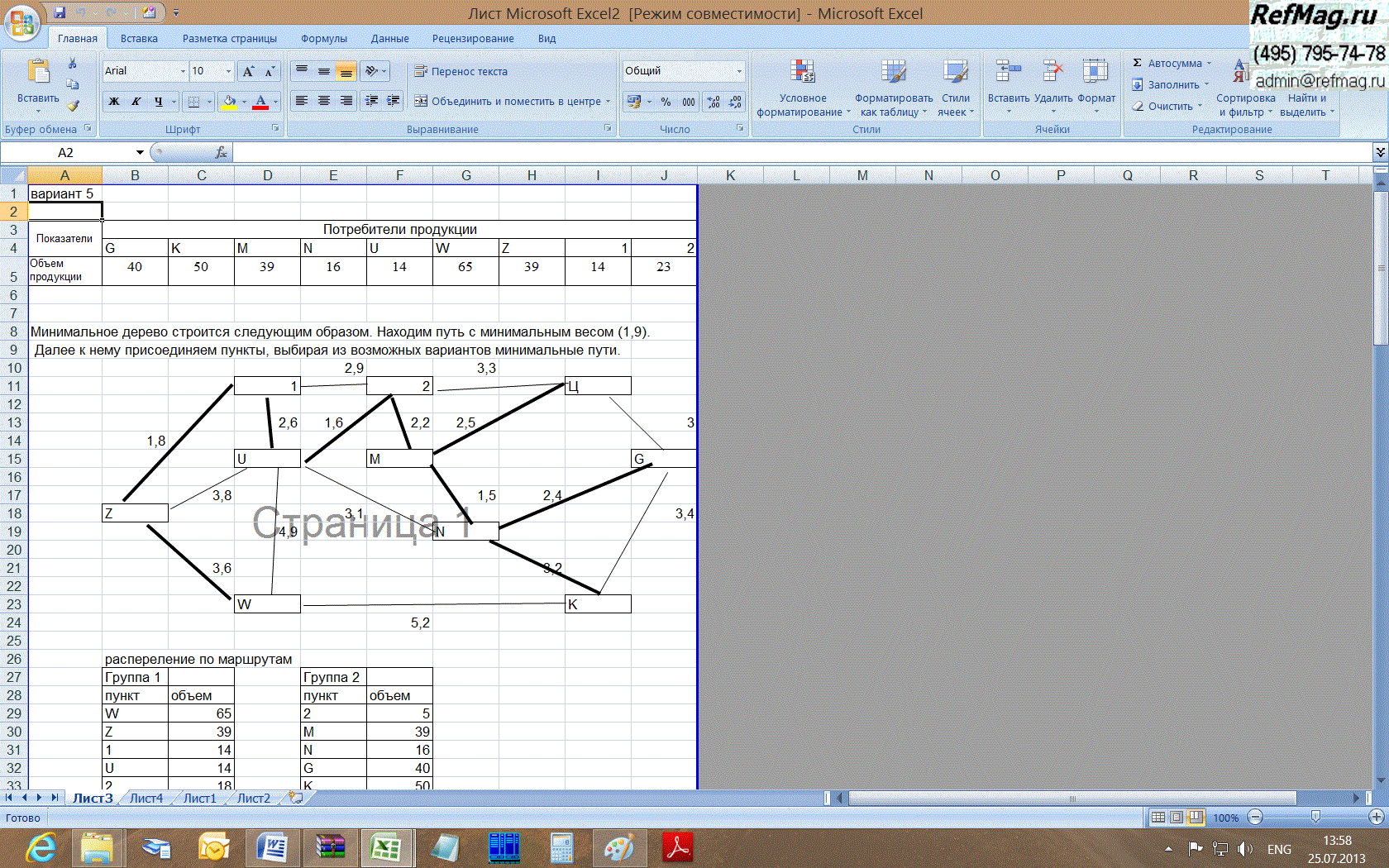Click the Insert Function fx icon

(221, 152)
